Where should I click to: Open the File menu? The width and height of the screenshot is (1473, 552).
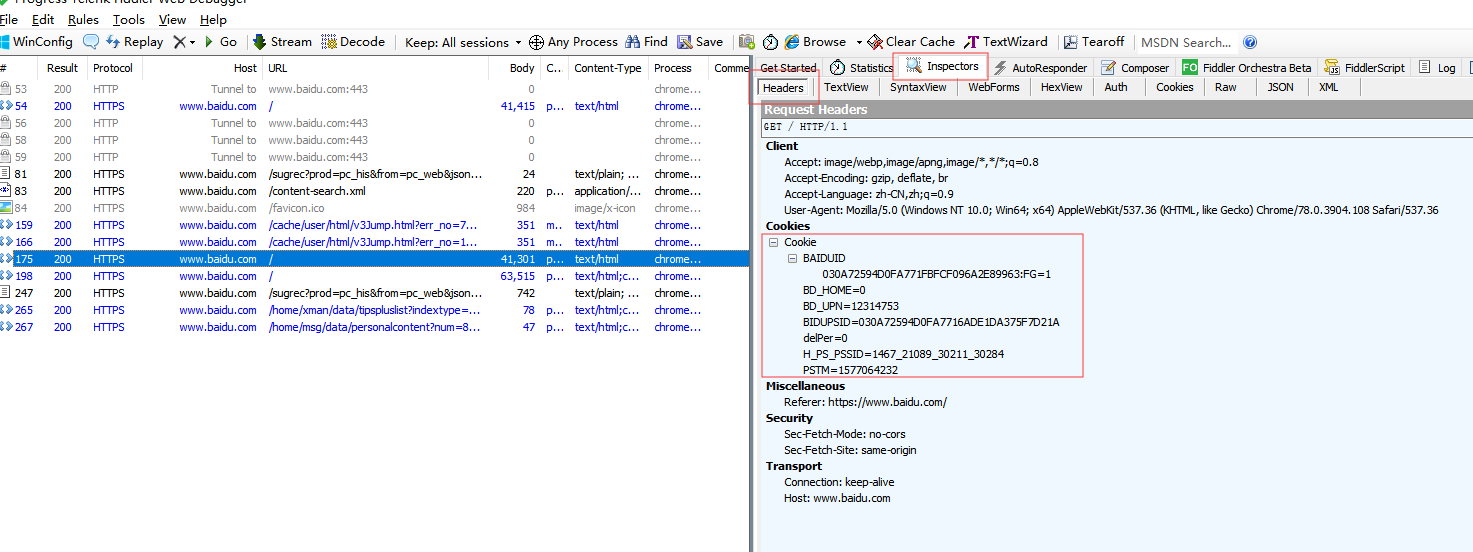[x=9, y=20]
